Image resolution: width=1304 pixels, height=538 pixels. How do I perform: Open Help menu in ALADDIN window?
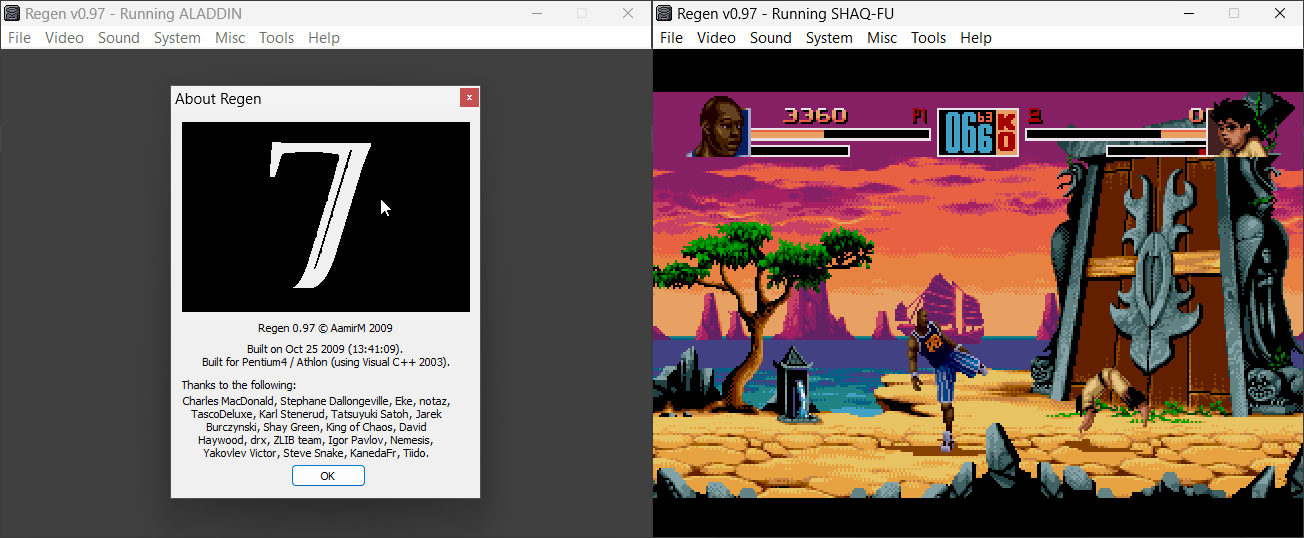[324, 38]
